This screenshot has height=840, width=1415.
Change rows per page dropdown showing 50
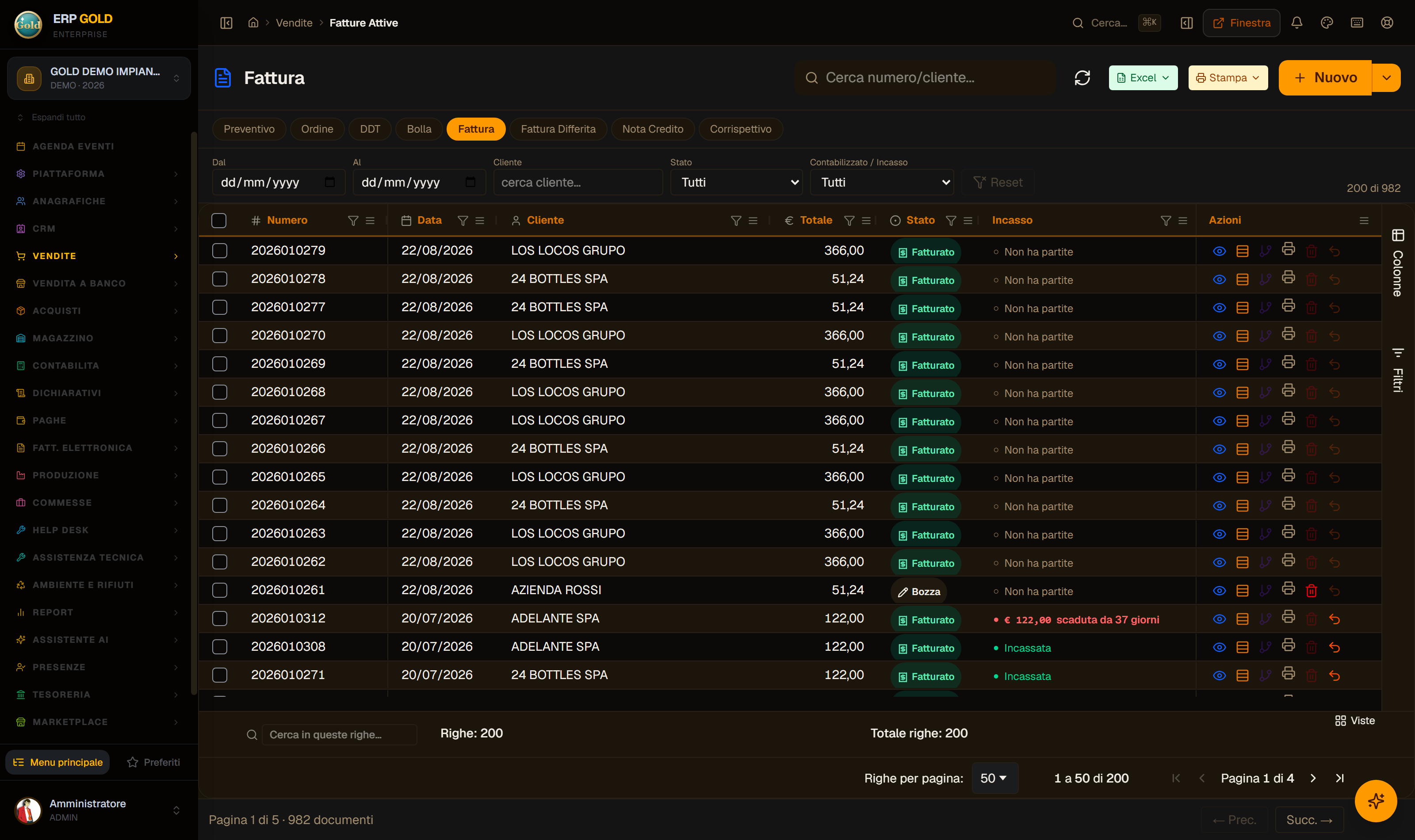pos(994,778)
